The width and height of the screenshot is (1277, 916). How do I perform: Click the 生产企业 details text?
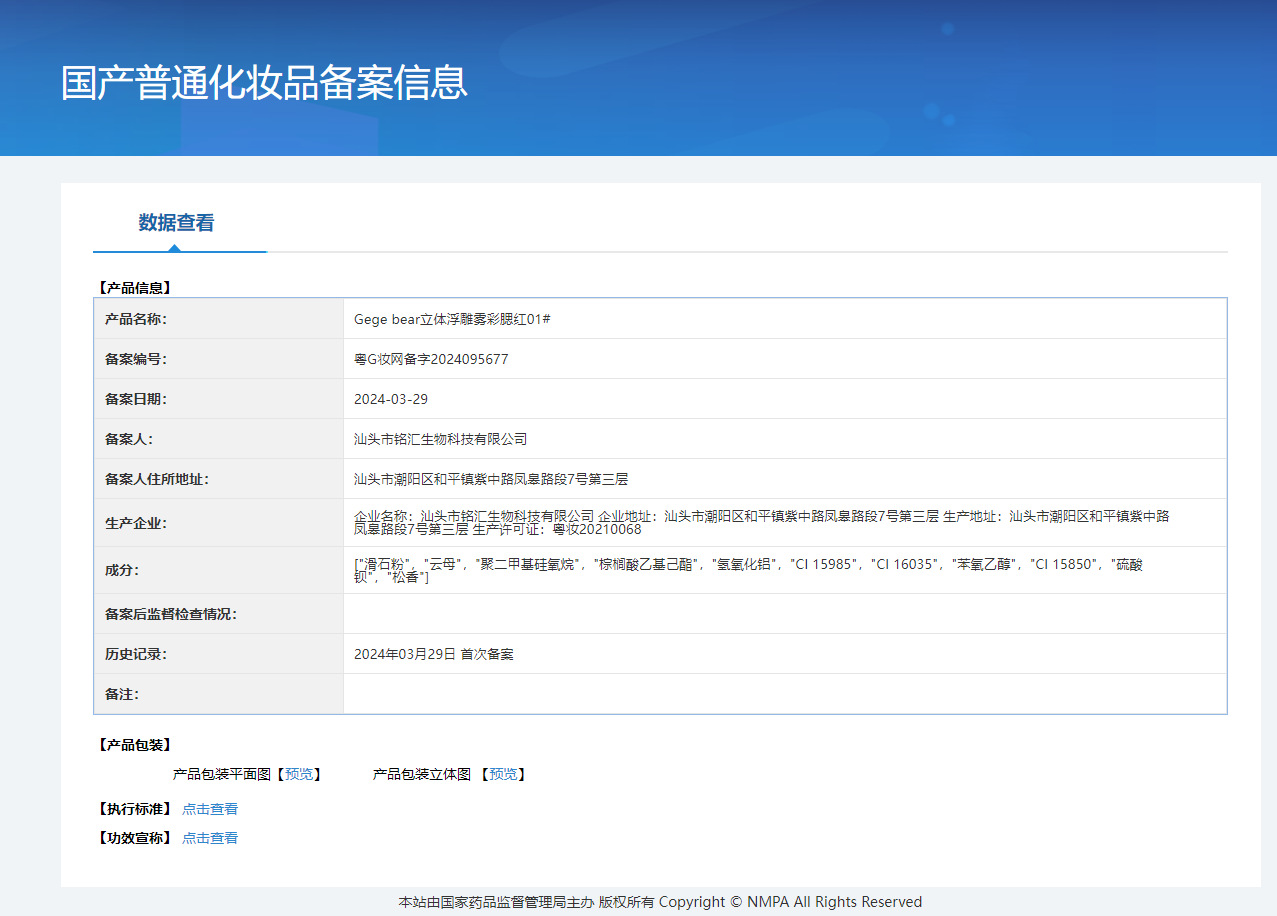tap(762, 522)
